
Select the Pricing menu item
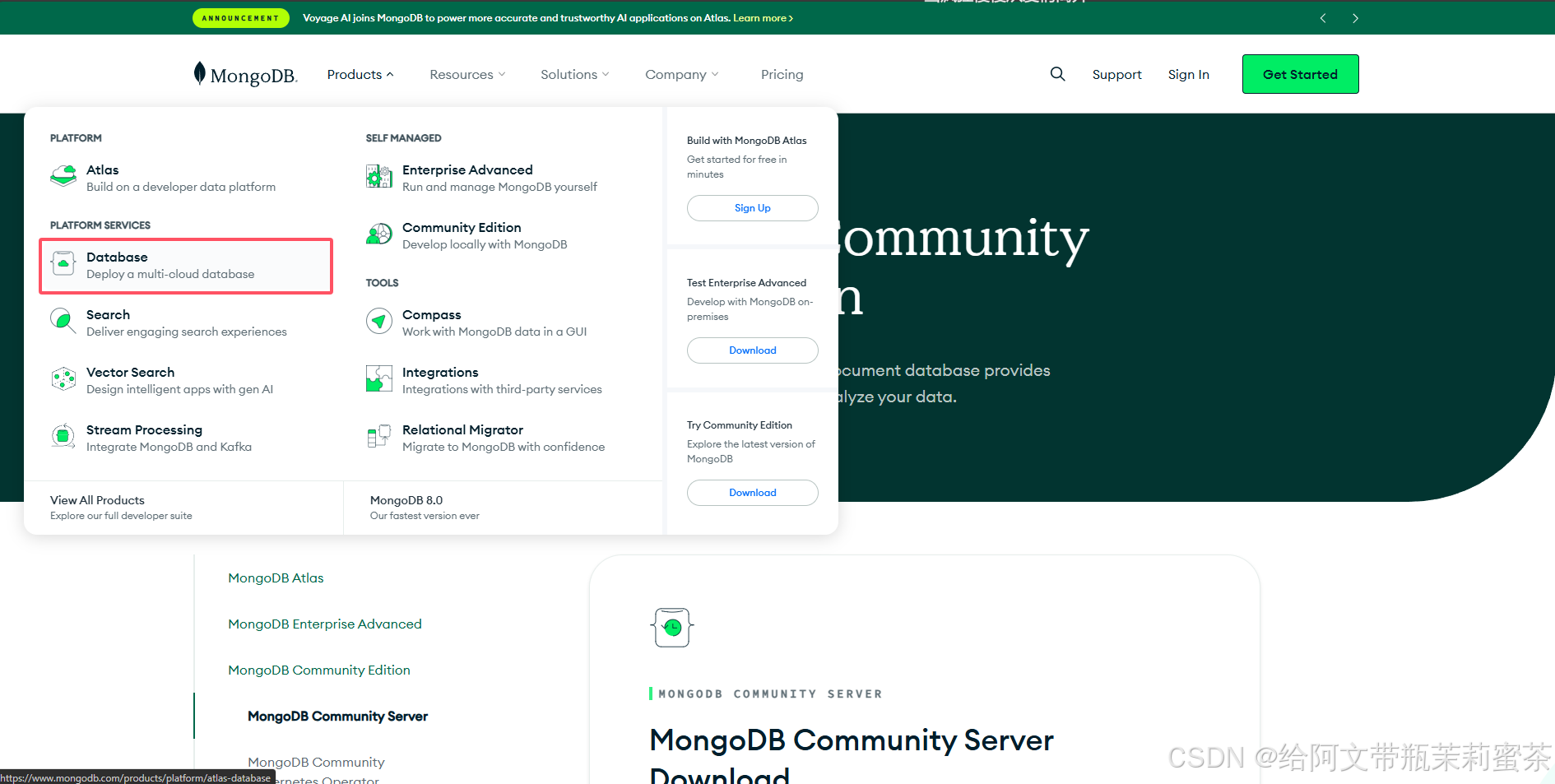(x=781, y=74)
